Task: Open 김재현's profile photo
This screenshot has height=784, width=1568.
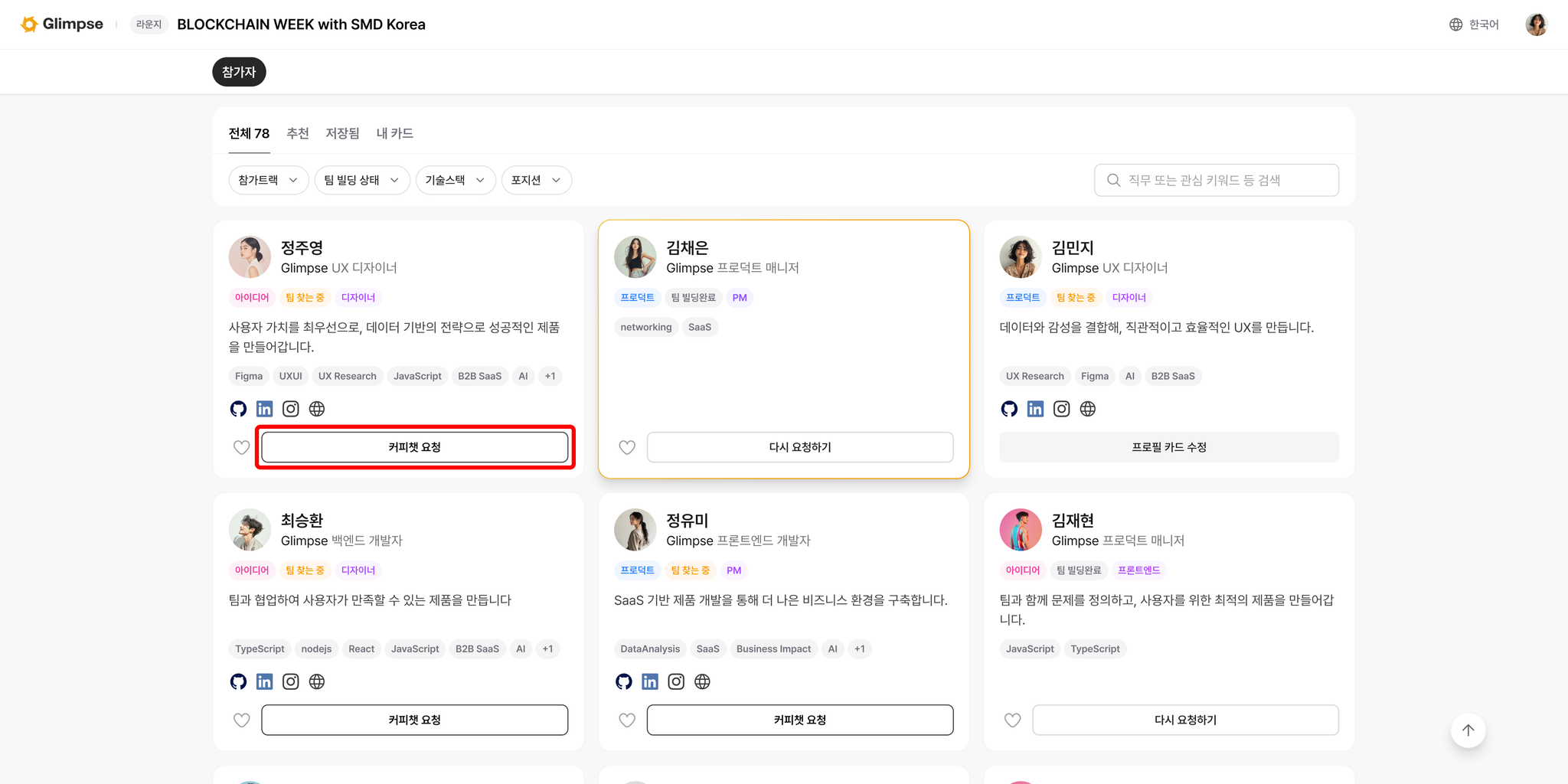Action: pyautogui.click(x=1021, y=529)
